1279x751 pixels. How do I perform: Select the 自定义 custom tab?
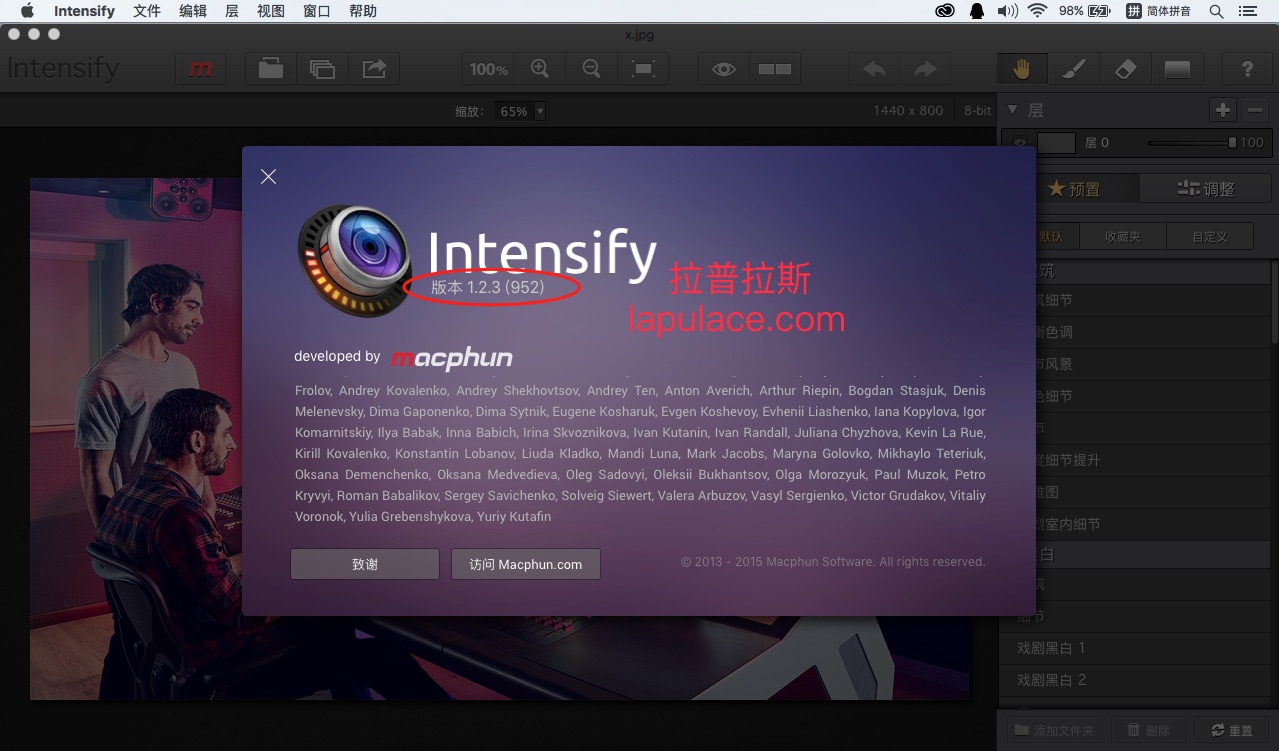coord(1209,237)
